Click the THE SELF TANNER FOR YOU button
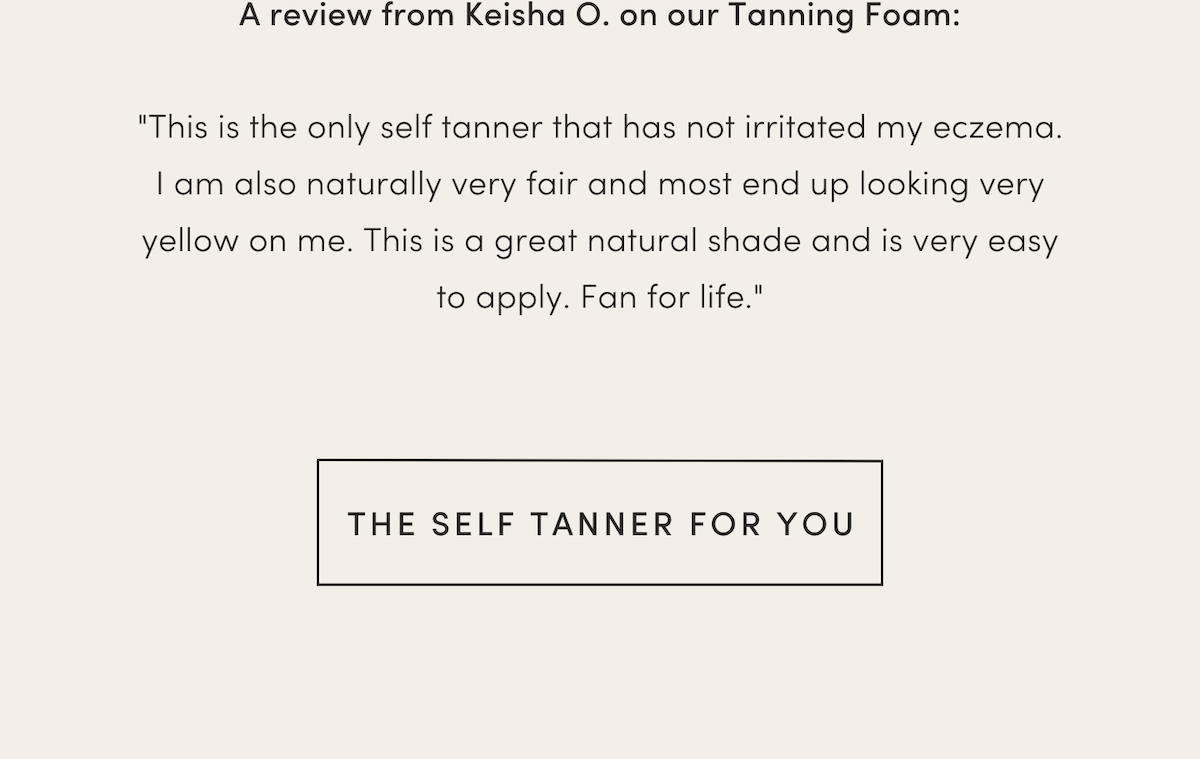The image size is (1200, 759). (x=600, y=523)
